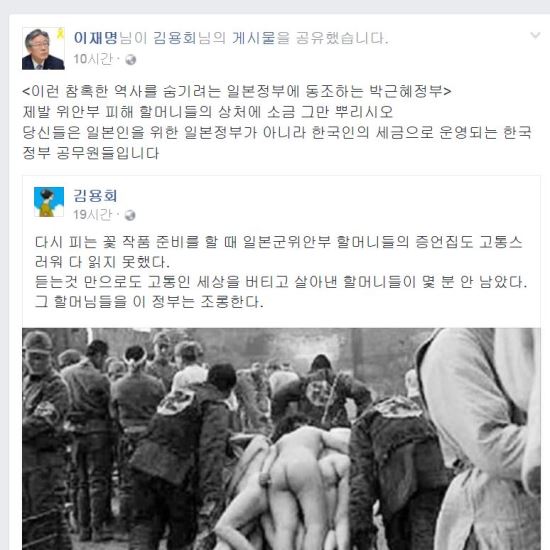Click the public globe icon beside 10시간
The image size is (550, 550).
[x=130, y=60]
